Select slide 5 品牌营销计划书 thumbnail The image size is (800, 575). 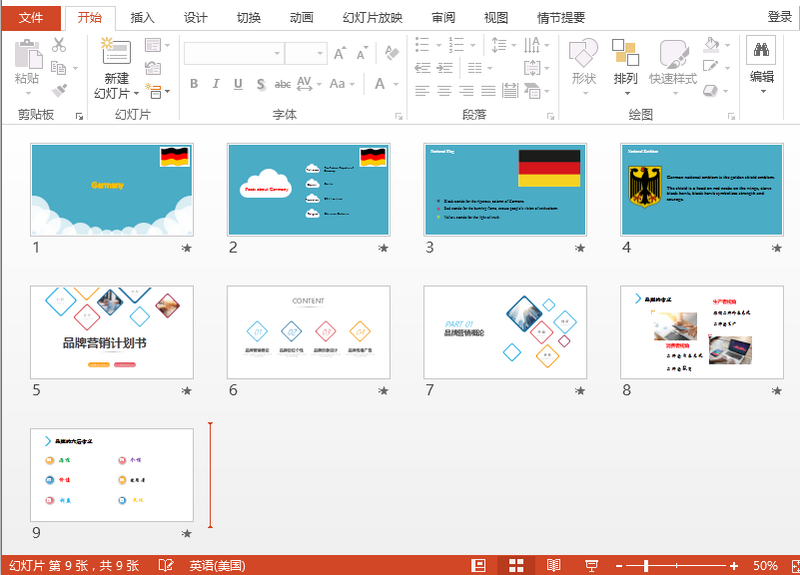click(112, 332)
